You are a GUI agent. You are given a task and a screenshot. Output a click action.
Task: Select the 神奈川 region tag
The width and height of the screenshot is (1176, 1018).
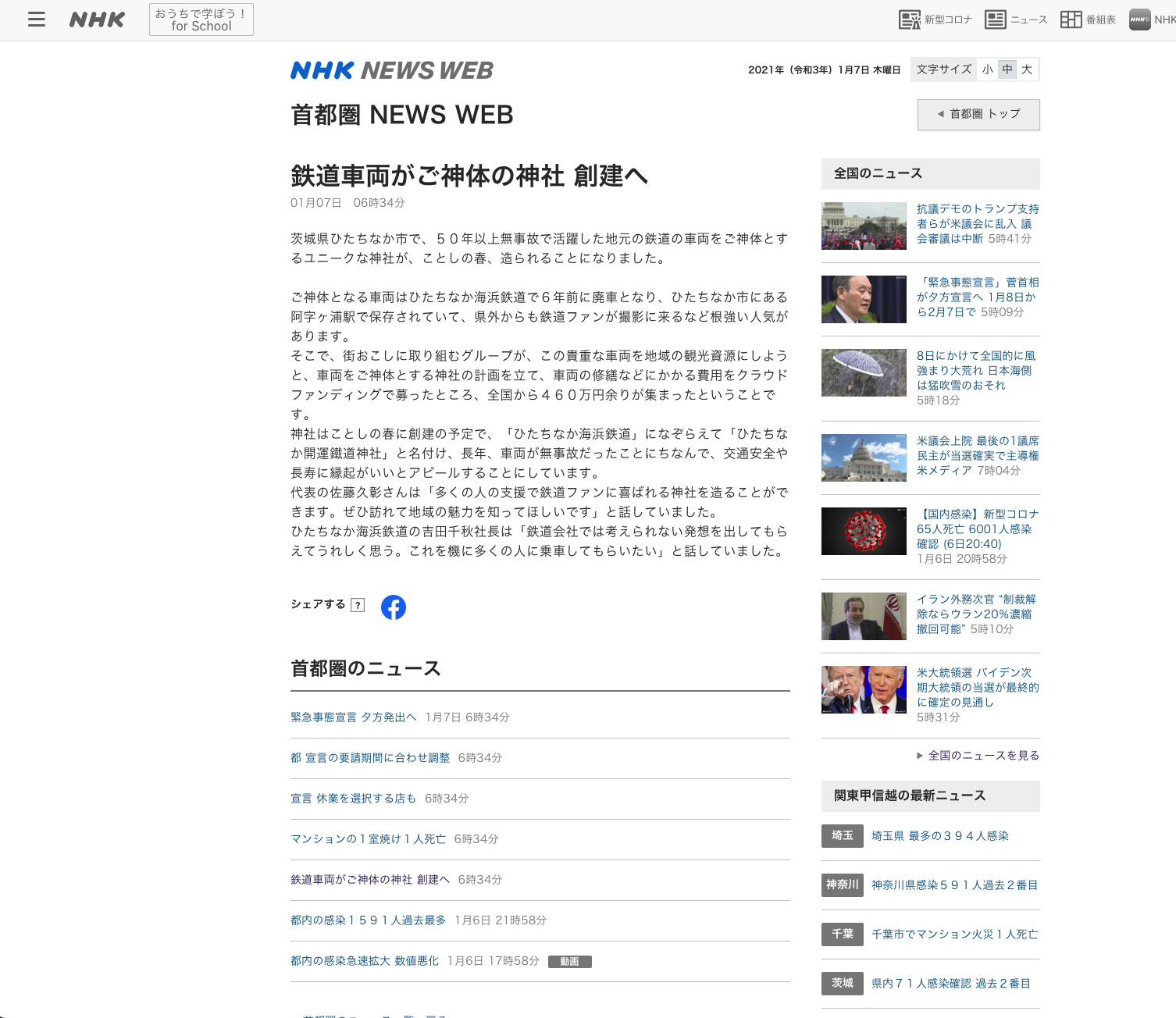[842, 885]
